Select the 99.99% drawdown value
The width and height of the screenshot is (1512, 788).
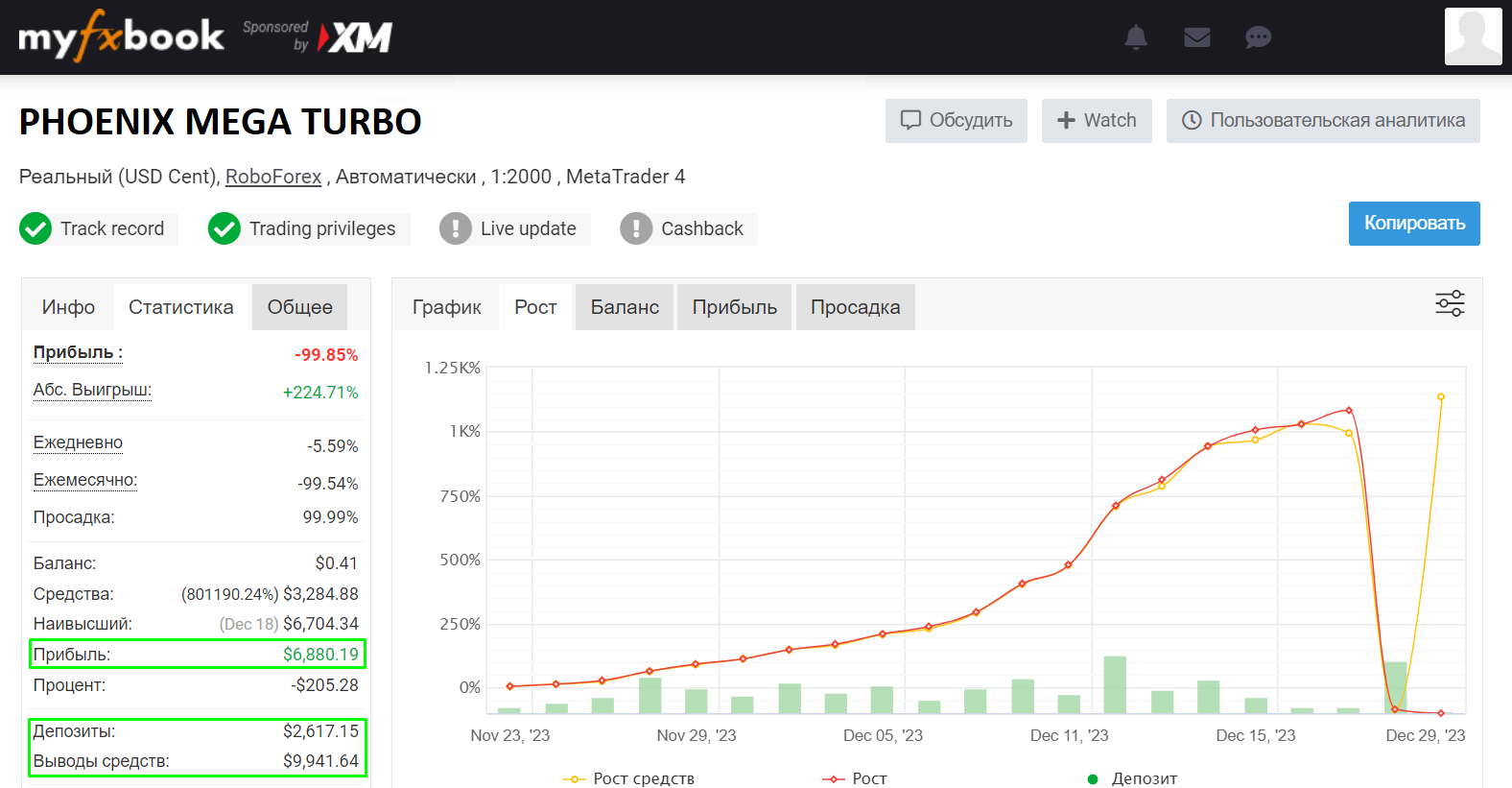330,517
